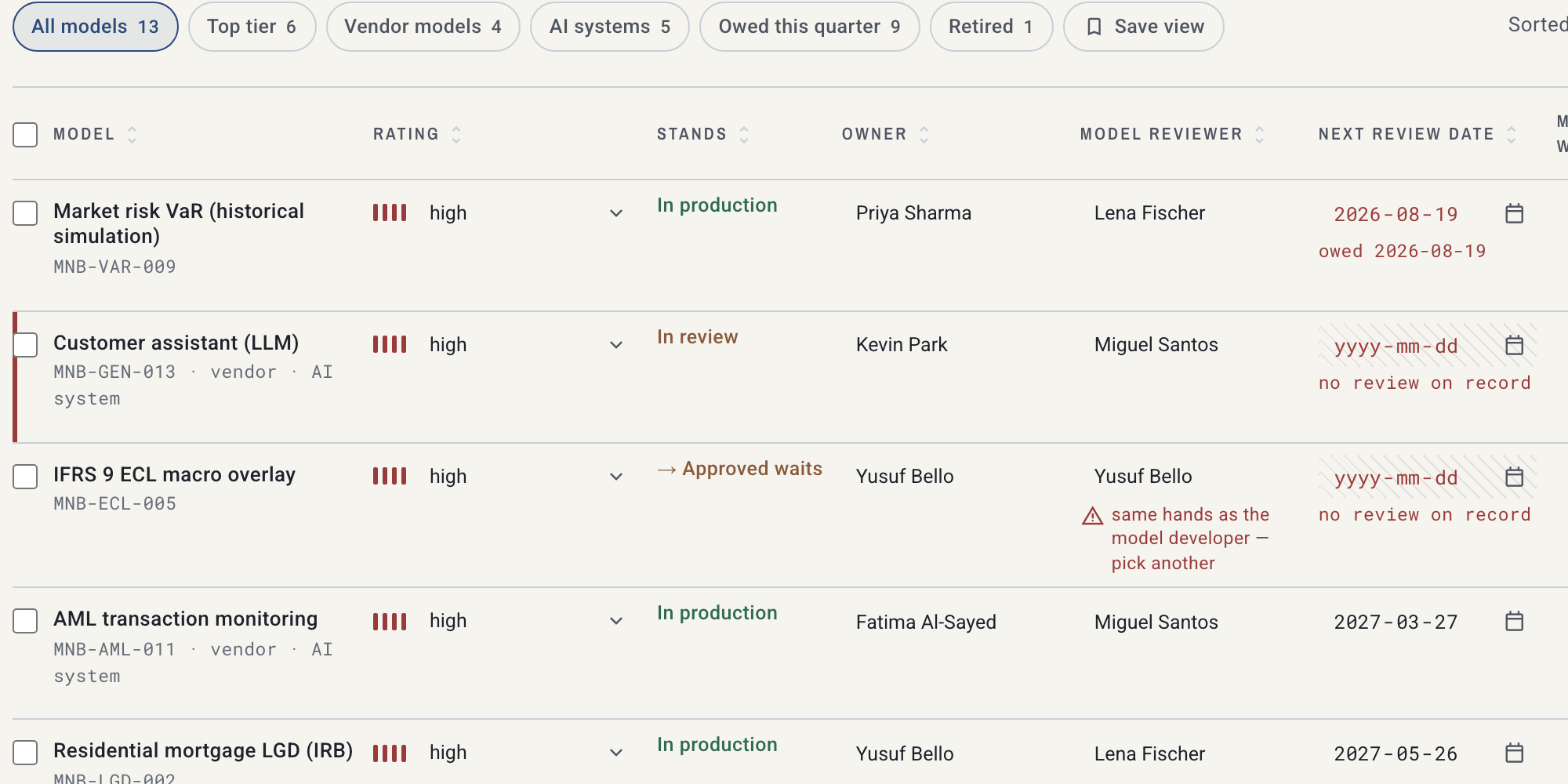This screenshot has height=784, width=1568.
Task: Check the AML transaction monitoring row checkbox
Action: pos(25,621)
